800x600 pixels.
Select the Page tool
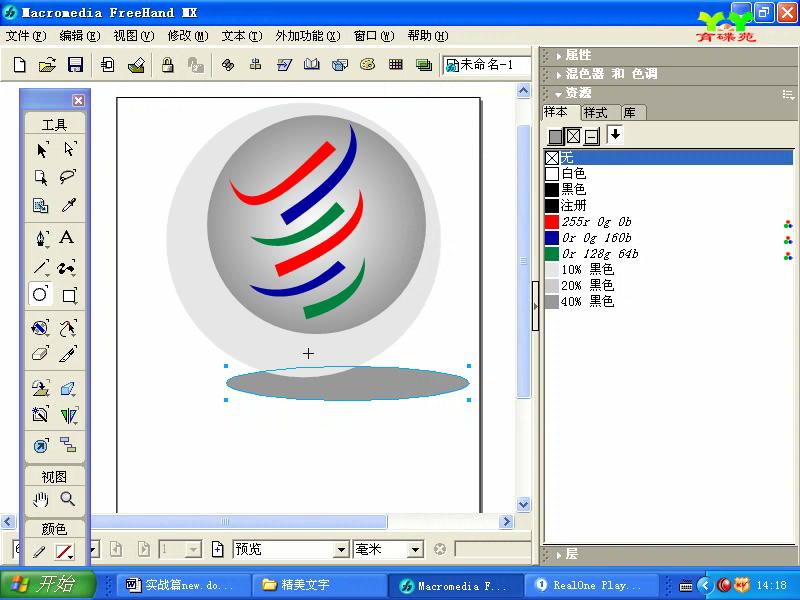[x=41, y=177]
